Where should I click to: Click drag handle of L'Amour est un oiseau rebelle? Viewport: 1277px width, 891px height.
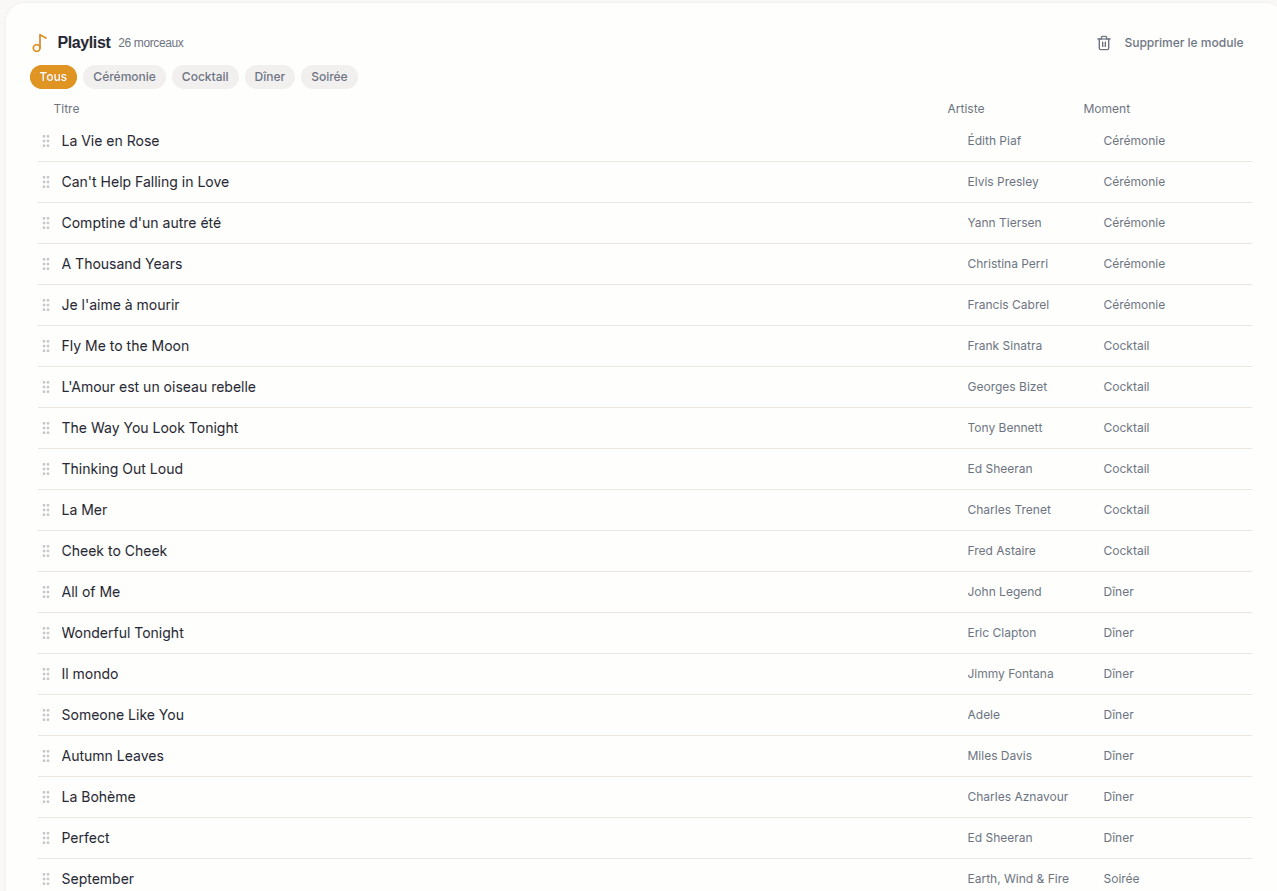pyautogui.click(x=46, y=387)
